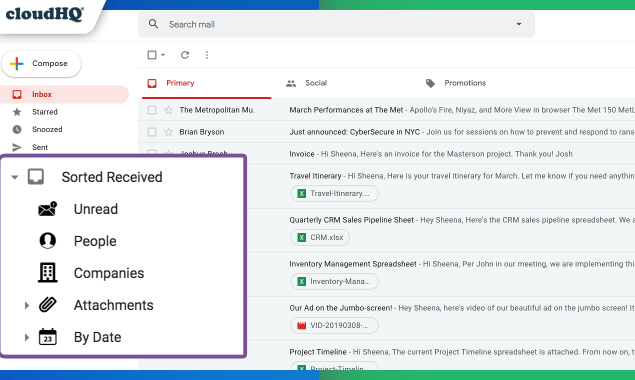Open search options dropdown arrow
The width and height of the screenshot is (635, 380).
coord(519,24)
